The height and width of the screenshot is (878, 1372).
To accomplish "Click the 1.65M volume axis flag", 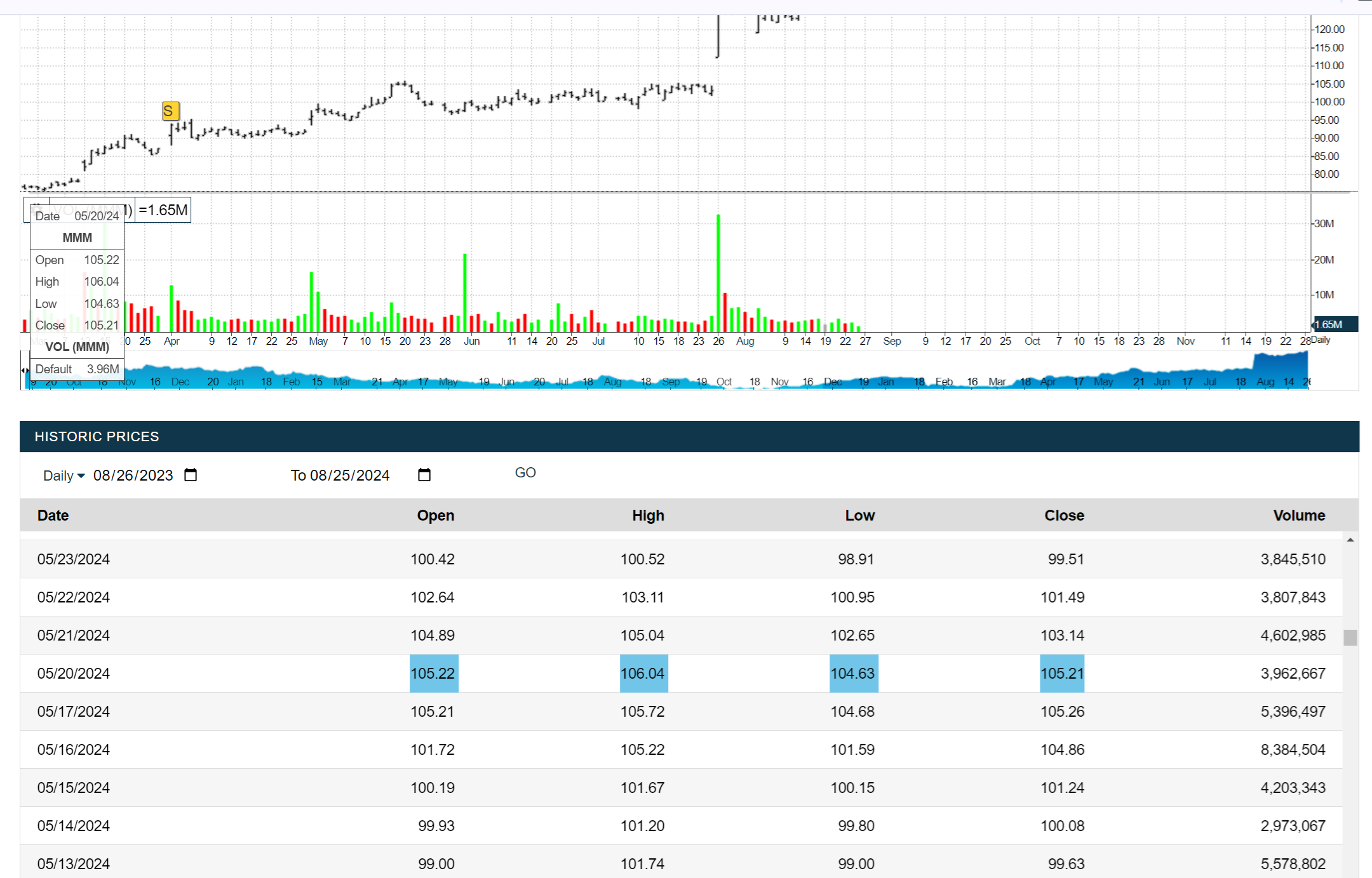I will [1334, 324].
